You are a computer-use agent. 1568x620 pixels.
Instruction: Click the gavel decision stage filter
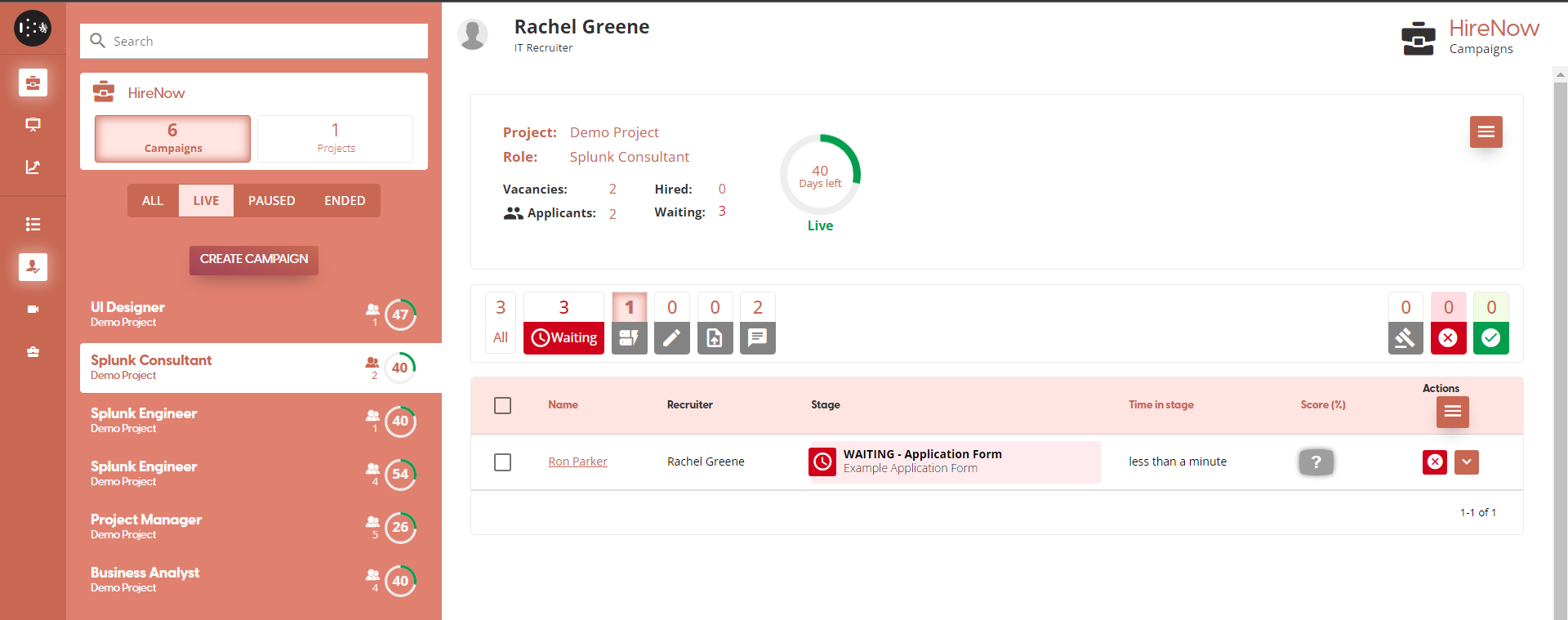(1405, 337)
